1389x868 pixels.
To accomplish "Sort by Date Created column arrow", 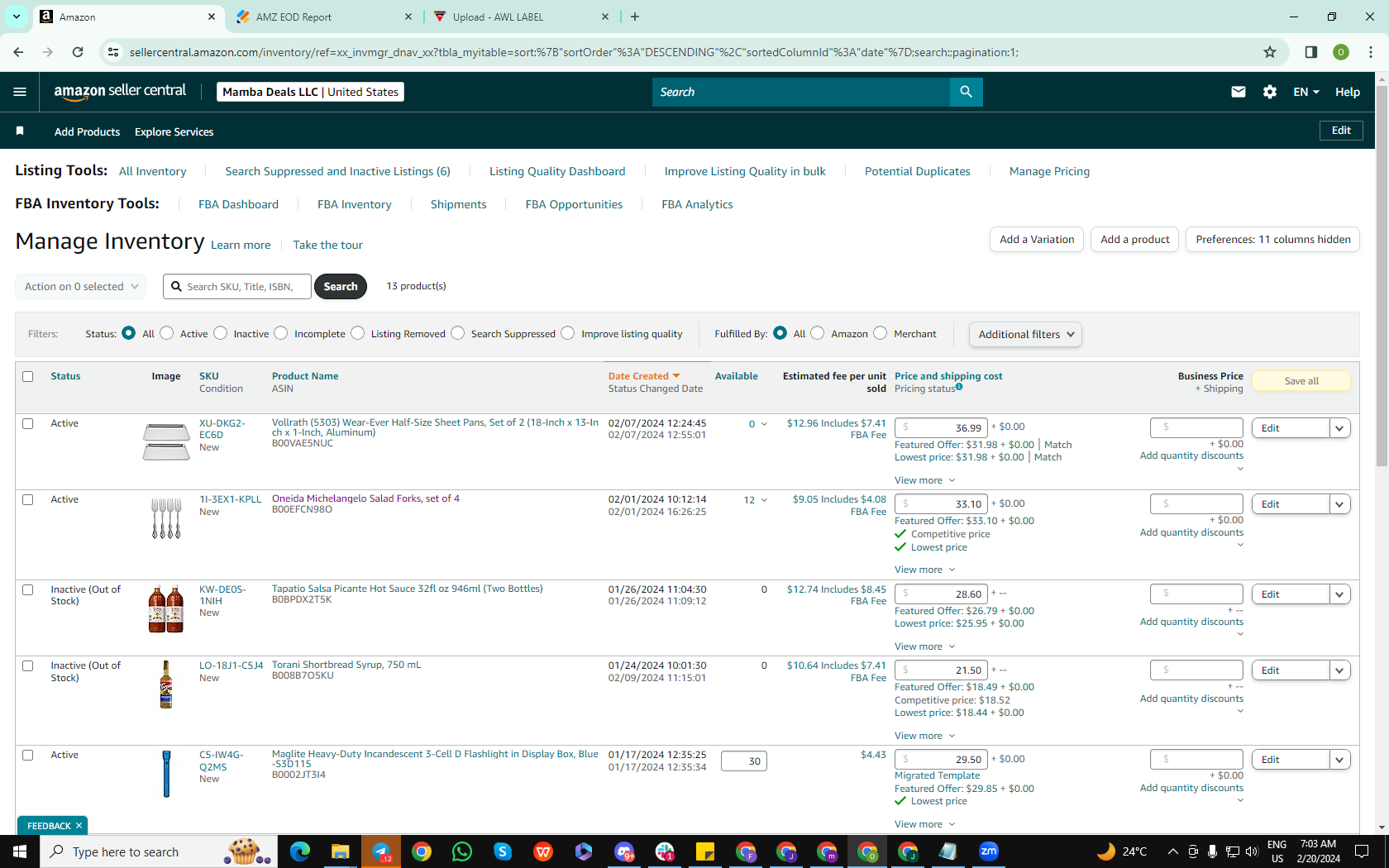I will pos(676,376).
